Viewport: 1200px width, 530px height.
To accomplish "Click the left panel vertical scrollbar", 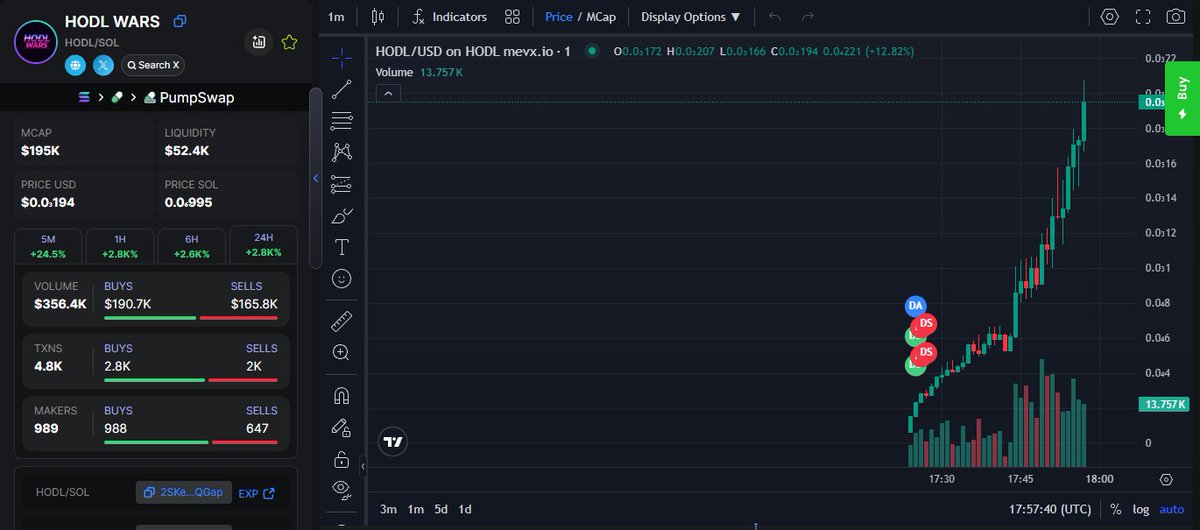I will [315, 177].
